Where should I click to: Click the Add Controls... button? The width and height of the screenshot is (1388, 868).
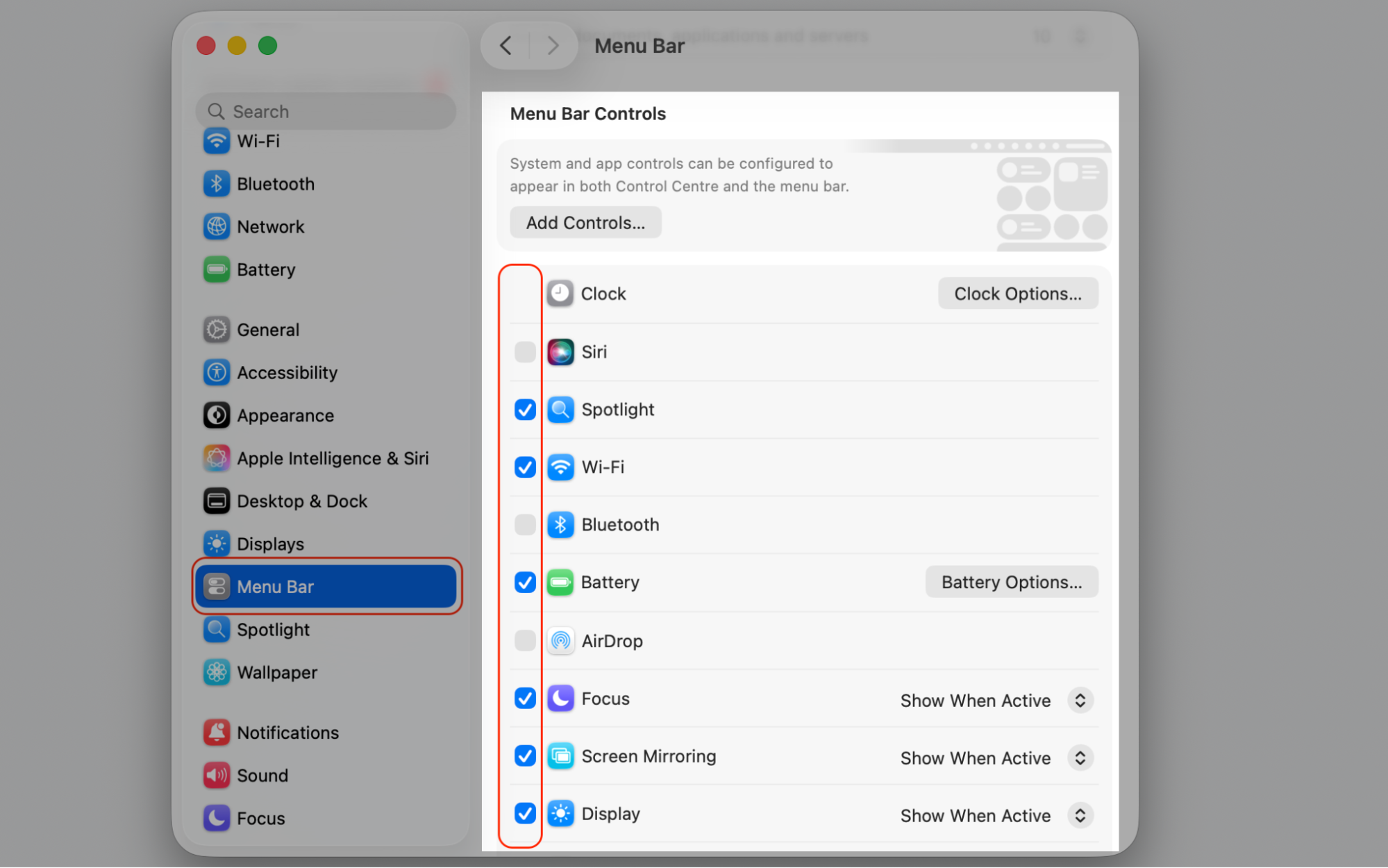click(x=585, y=223)
